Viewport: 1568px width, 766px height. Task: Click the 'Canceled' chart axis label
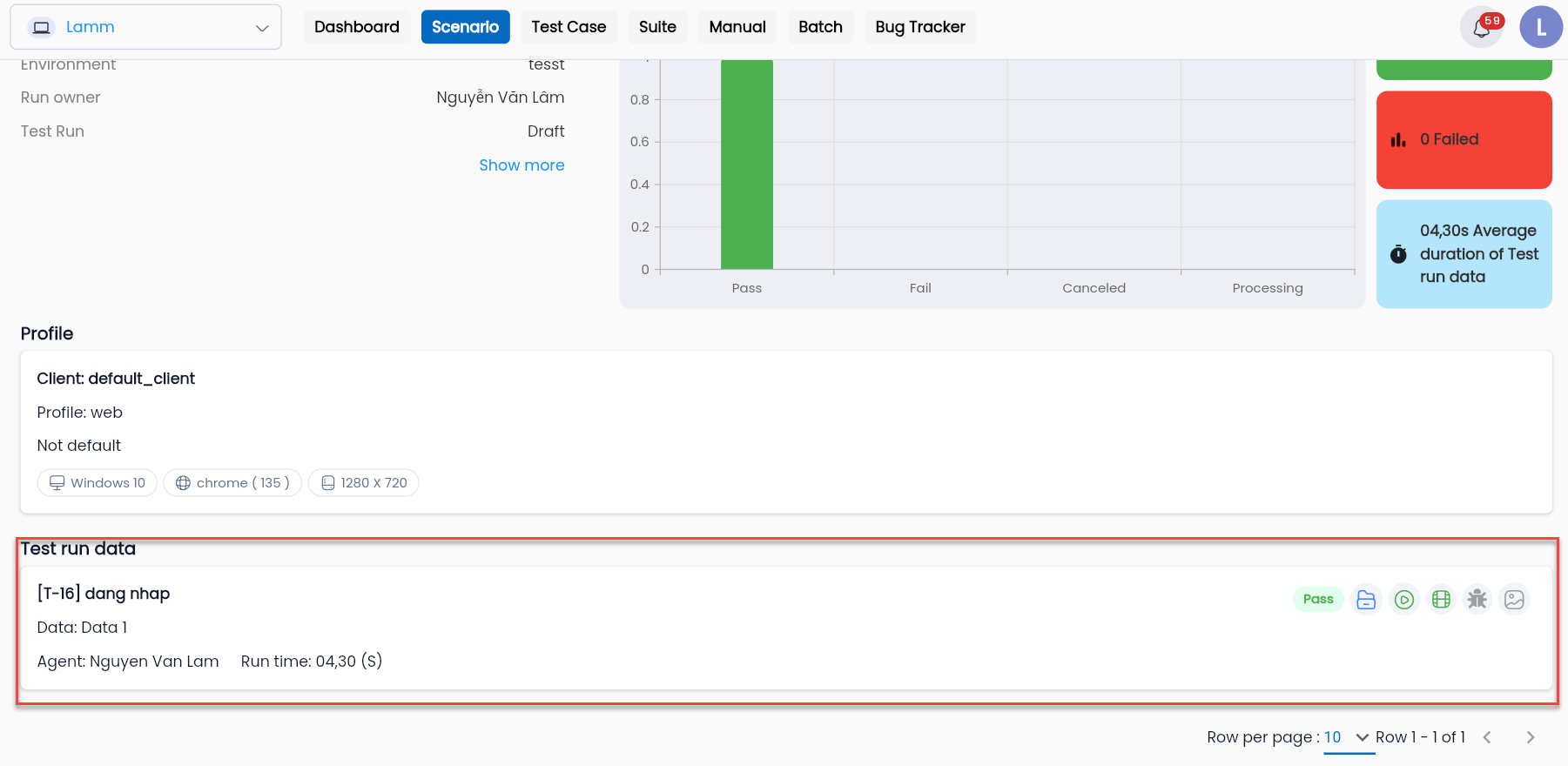click(x=1094, y=288)
